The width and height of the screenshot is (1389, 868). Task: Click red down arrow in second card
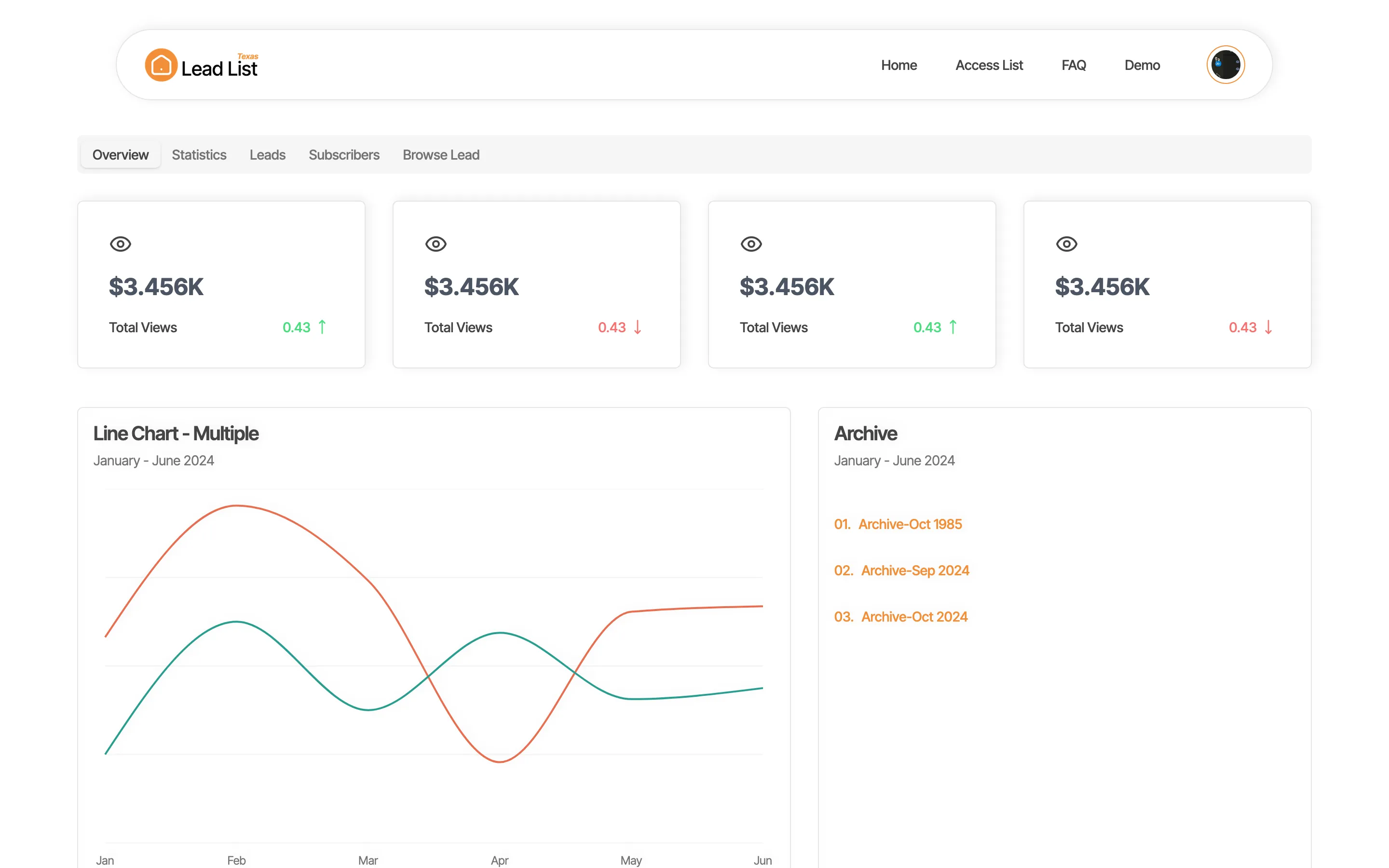tap(637, 326)
